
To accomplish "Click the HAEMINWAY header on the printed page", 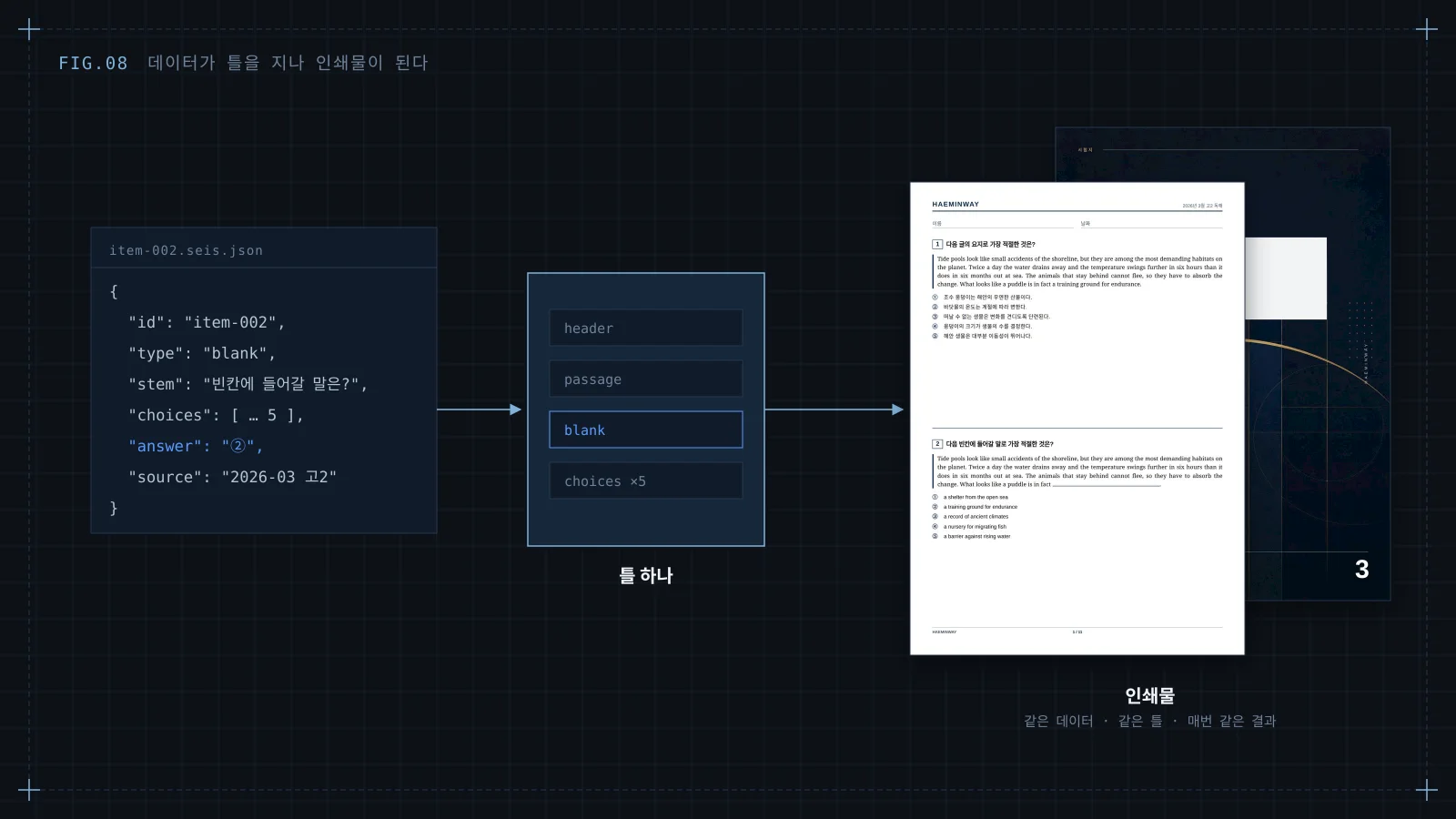I will coord(955,205).
